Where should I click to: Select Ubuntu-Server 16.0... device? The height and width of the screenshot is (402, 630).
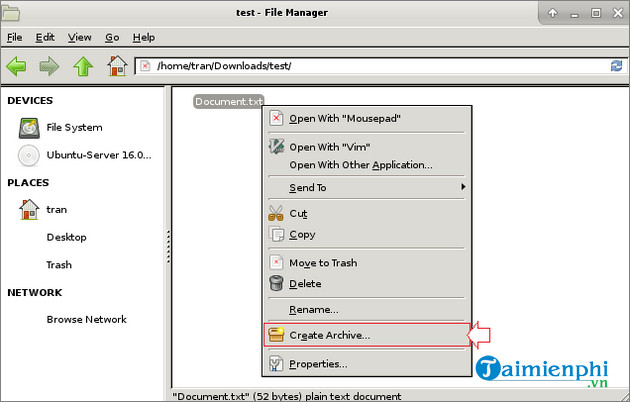point(99,155)
